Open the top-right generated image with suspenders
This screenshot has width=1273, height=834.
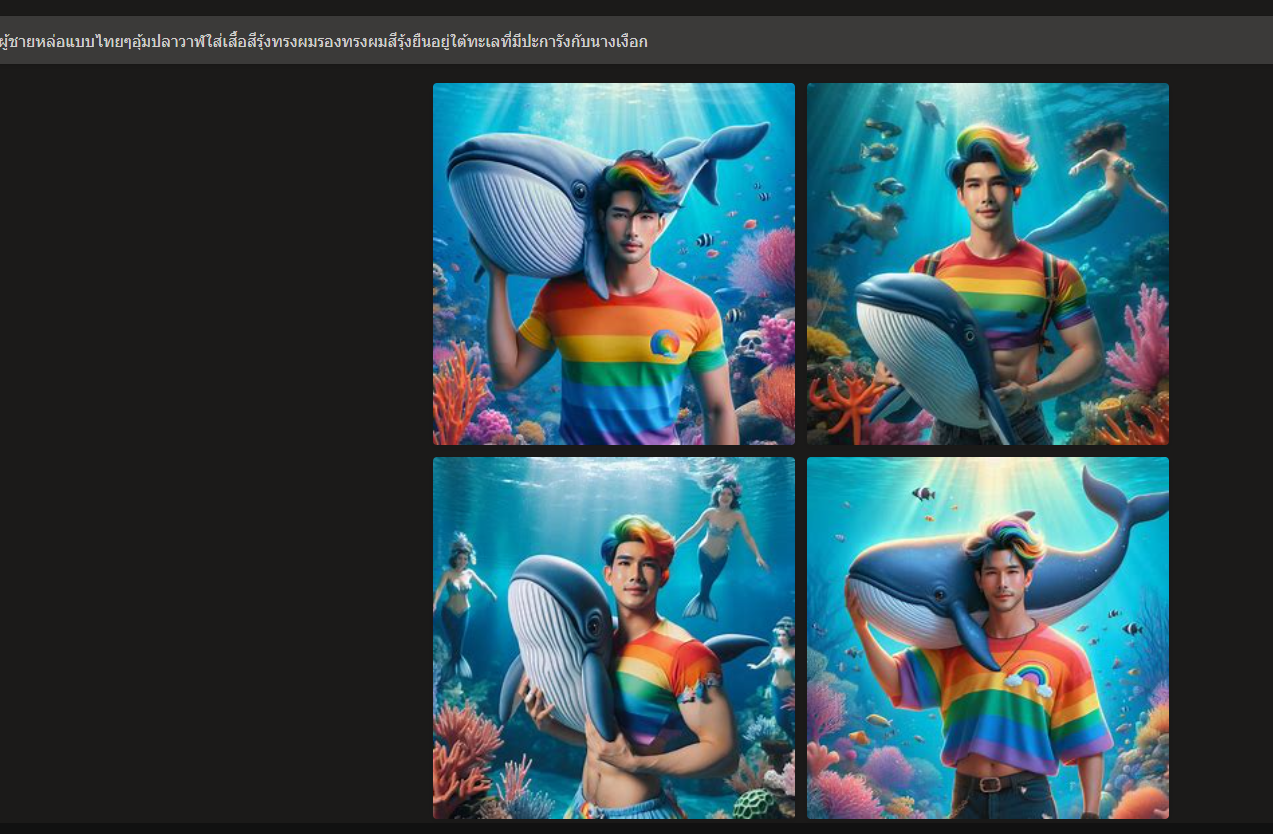tap(987, 264)
